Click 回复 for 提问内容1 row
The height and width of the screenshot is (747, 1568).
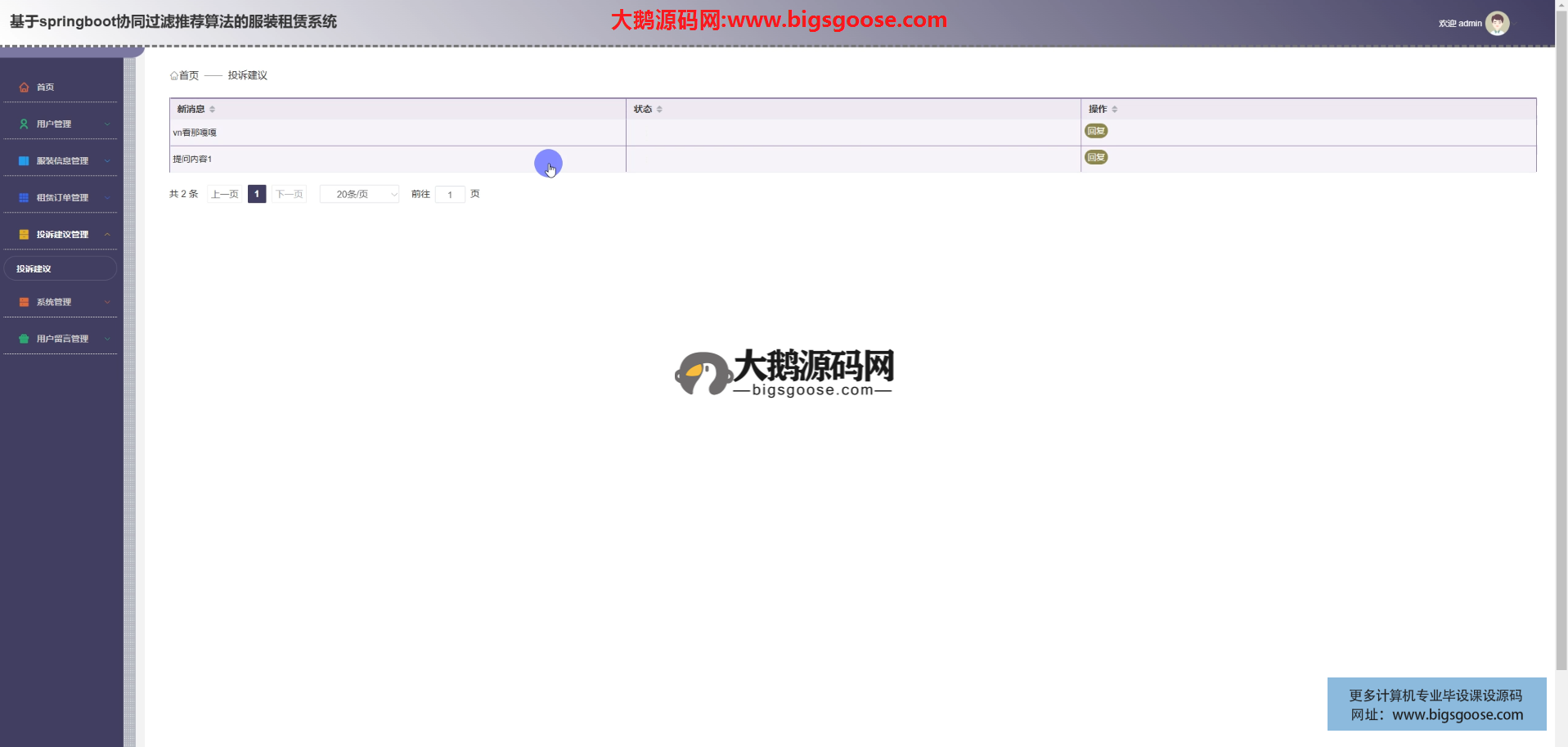click(1096, 157)
